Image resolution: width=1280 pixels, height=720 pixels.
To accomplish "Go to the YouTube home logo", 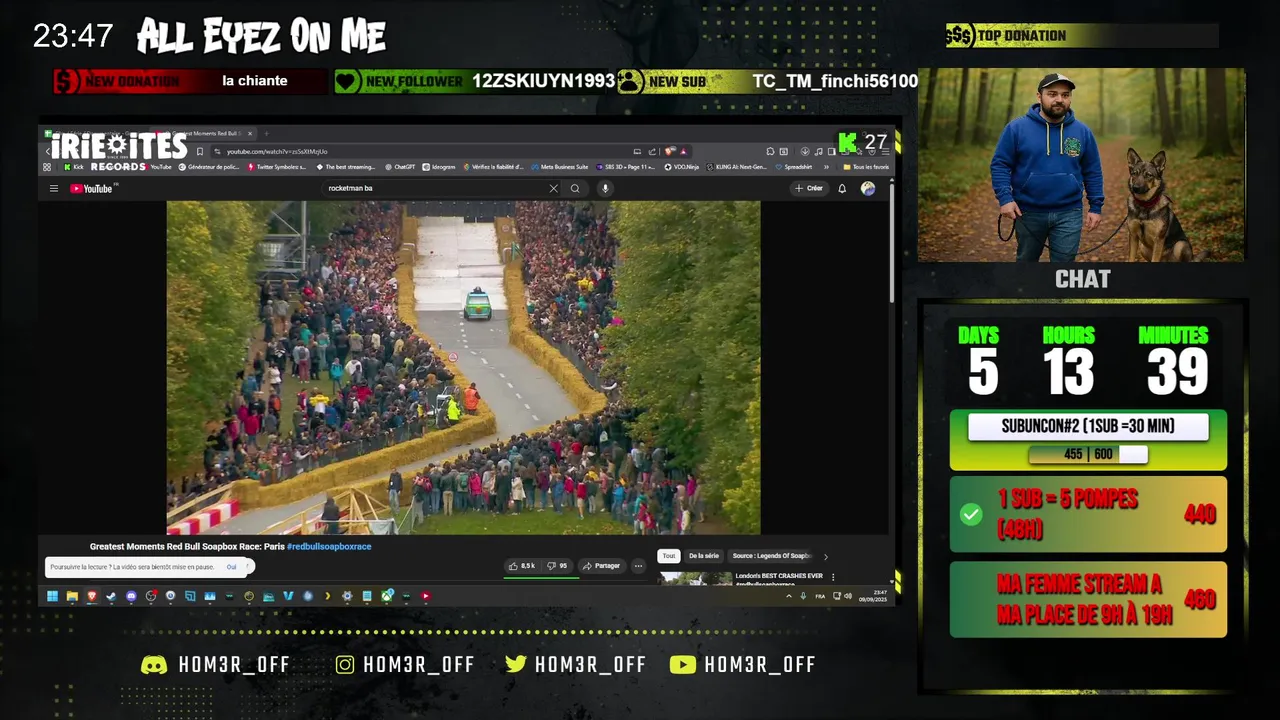I will coord(91,188).
